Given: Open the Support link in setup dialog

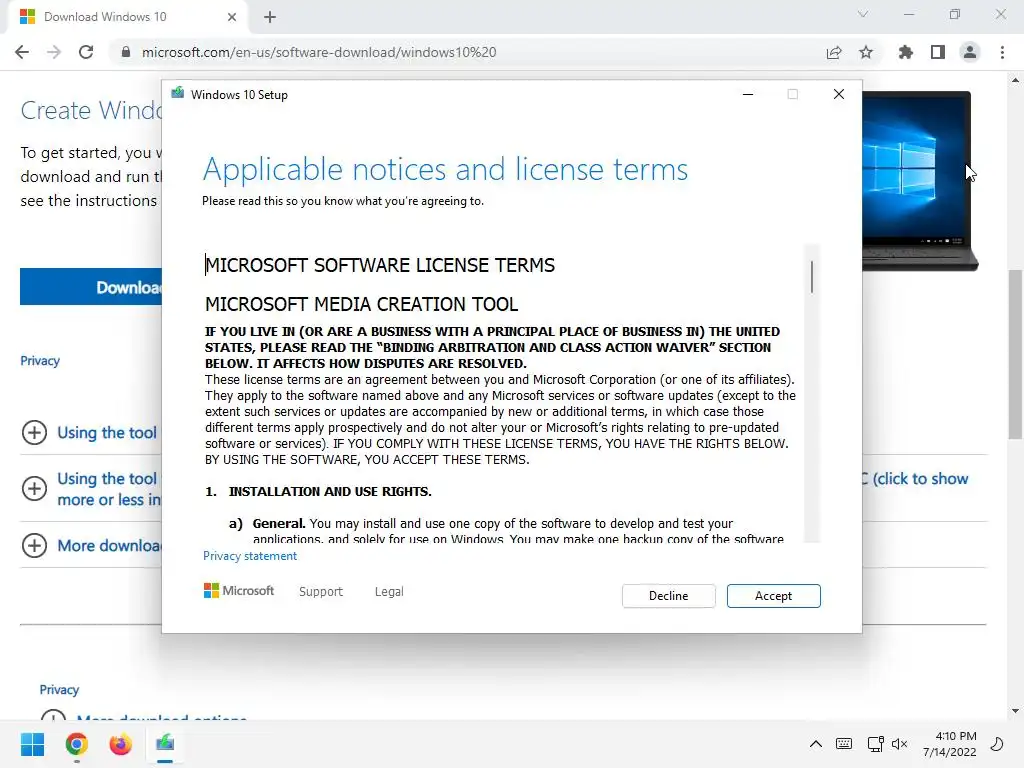Looking at the screenshot, I should pos(321,591).
